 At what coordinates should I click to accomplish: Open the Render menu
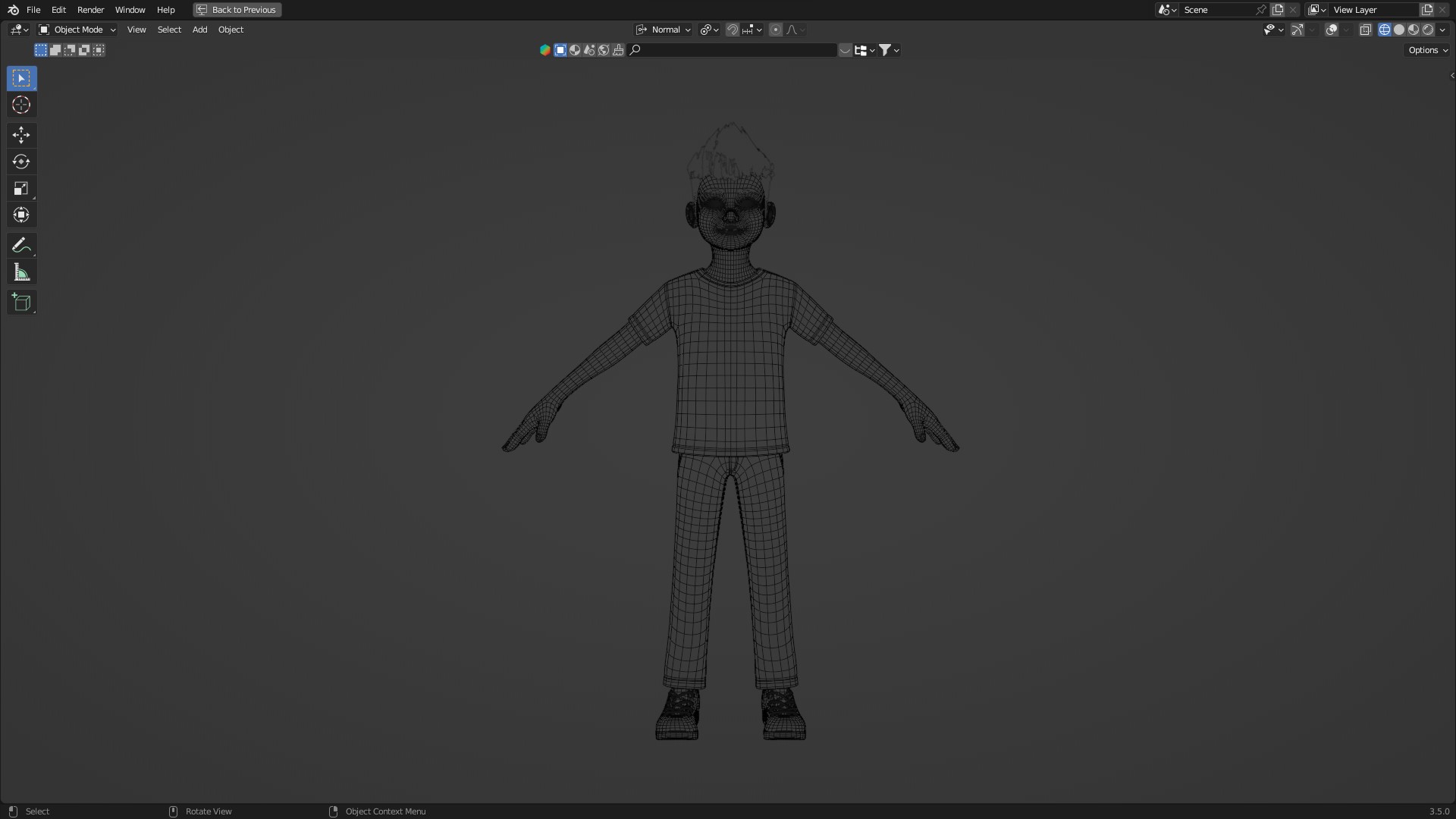[90, 10]
